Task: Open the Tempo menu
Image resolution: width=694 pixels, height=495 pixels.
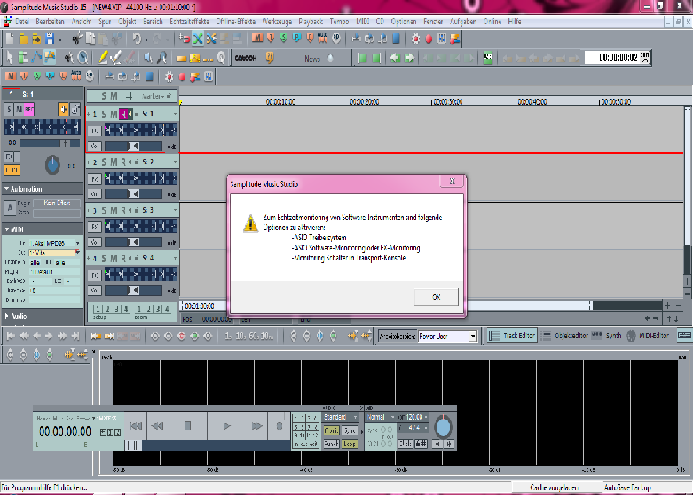Action: tap(339, 21)
